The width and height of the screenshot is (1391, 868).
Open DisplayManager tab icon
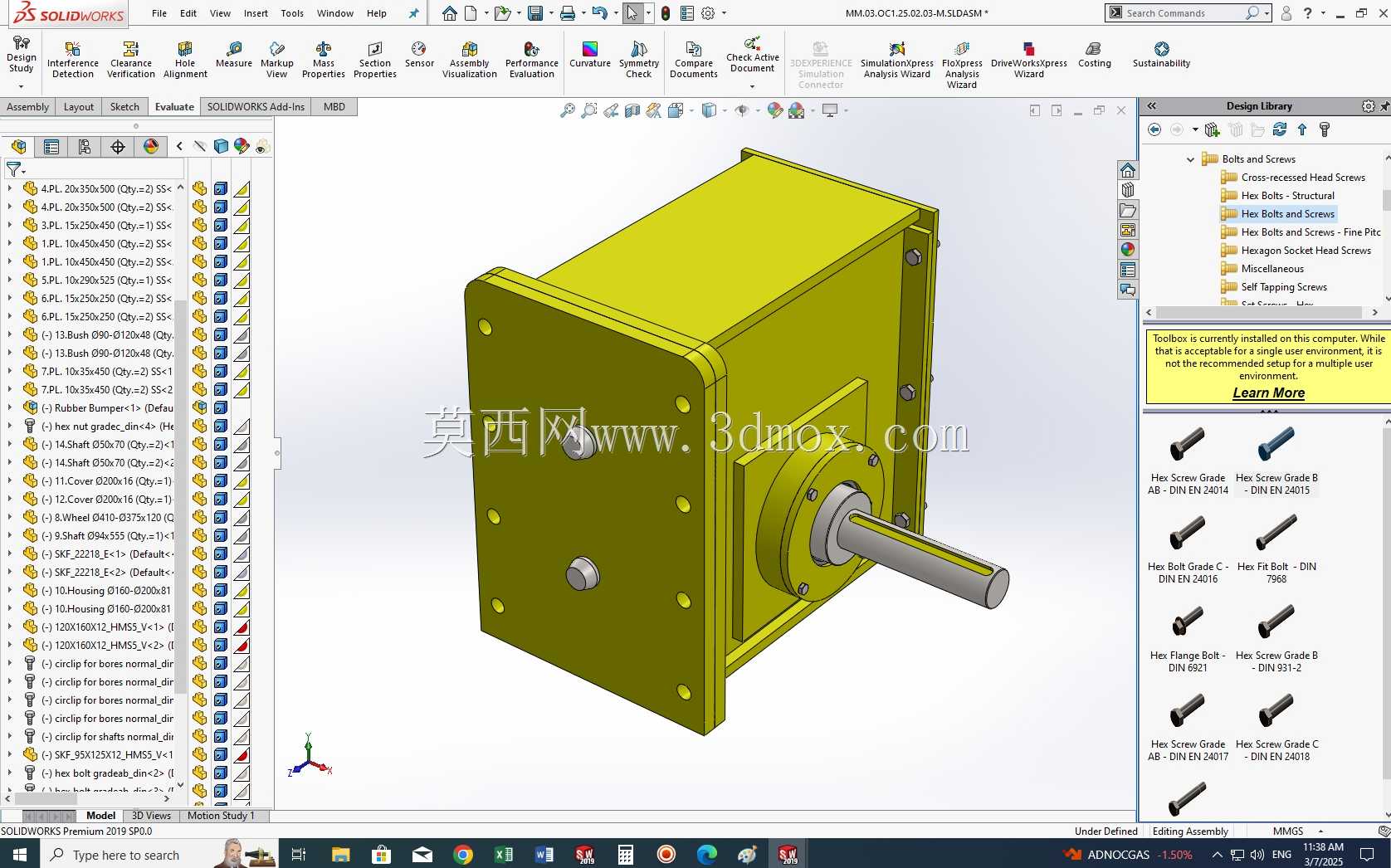coord(151,147)
